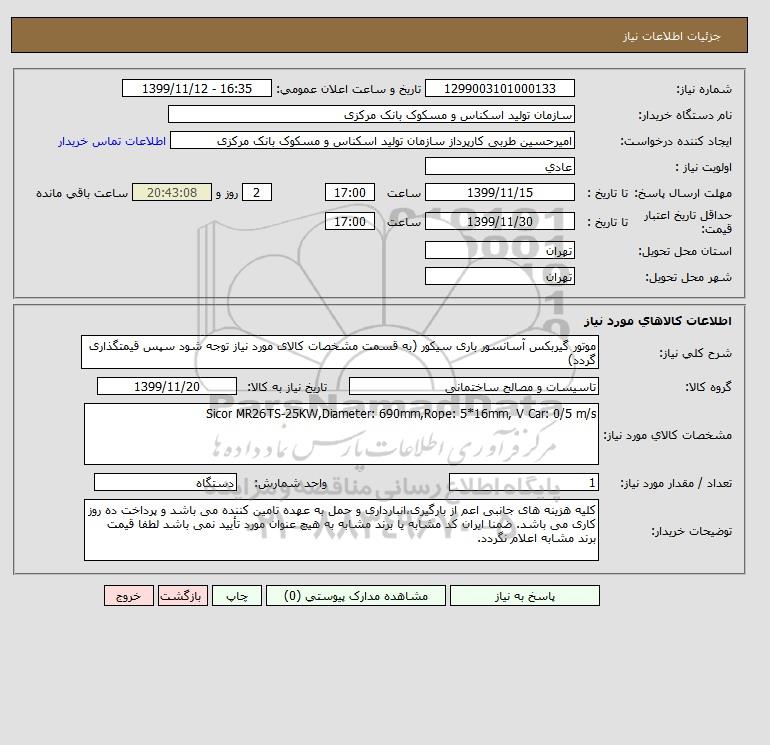Click the اولویت نیاز label
770x745 pixels.
704,167
